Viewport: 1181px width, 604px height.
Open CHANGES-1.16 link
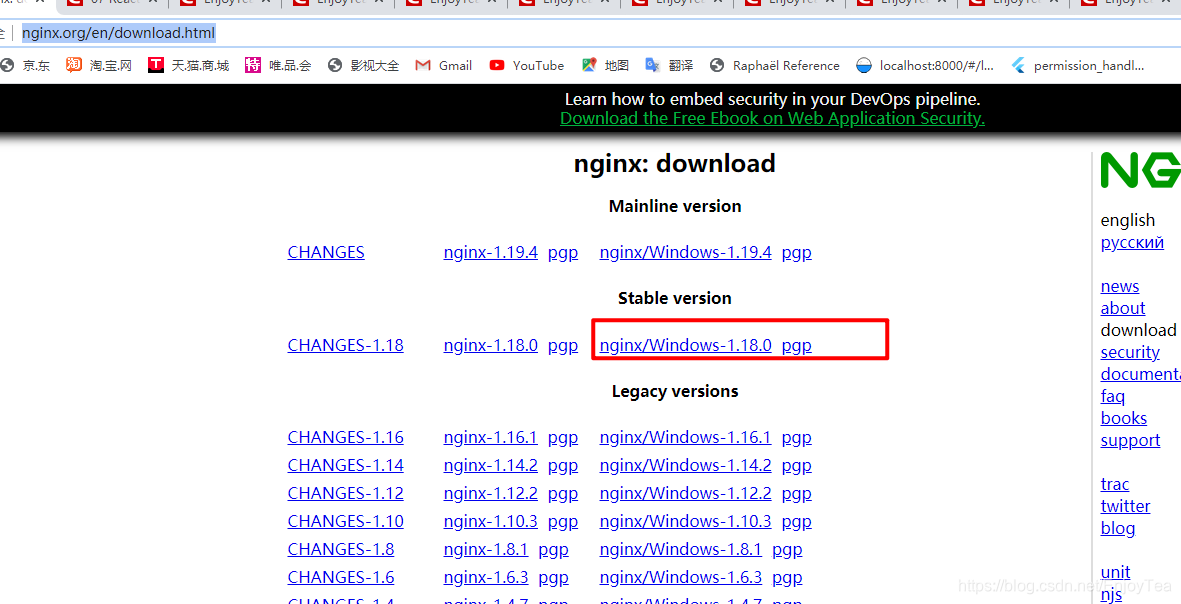346,437
